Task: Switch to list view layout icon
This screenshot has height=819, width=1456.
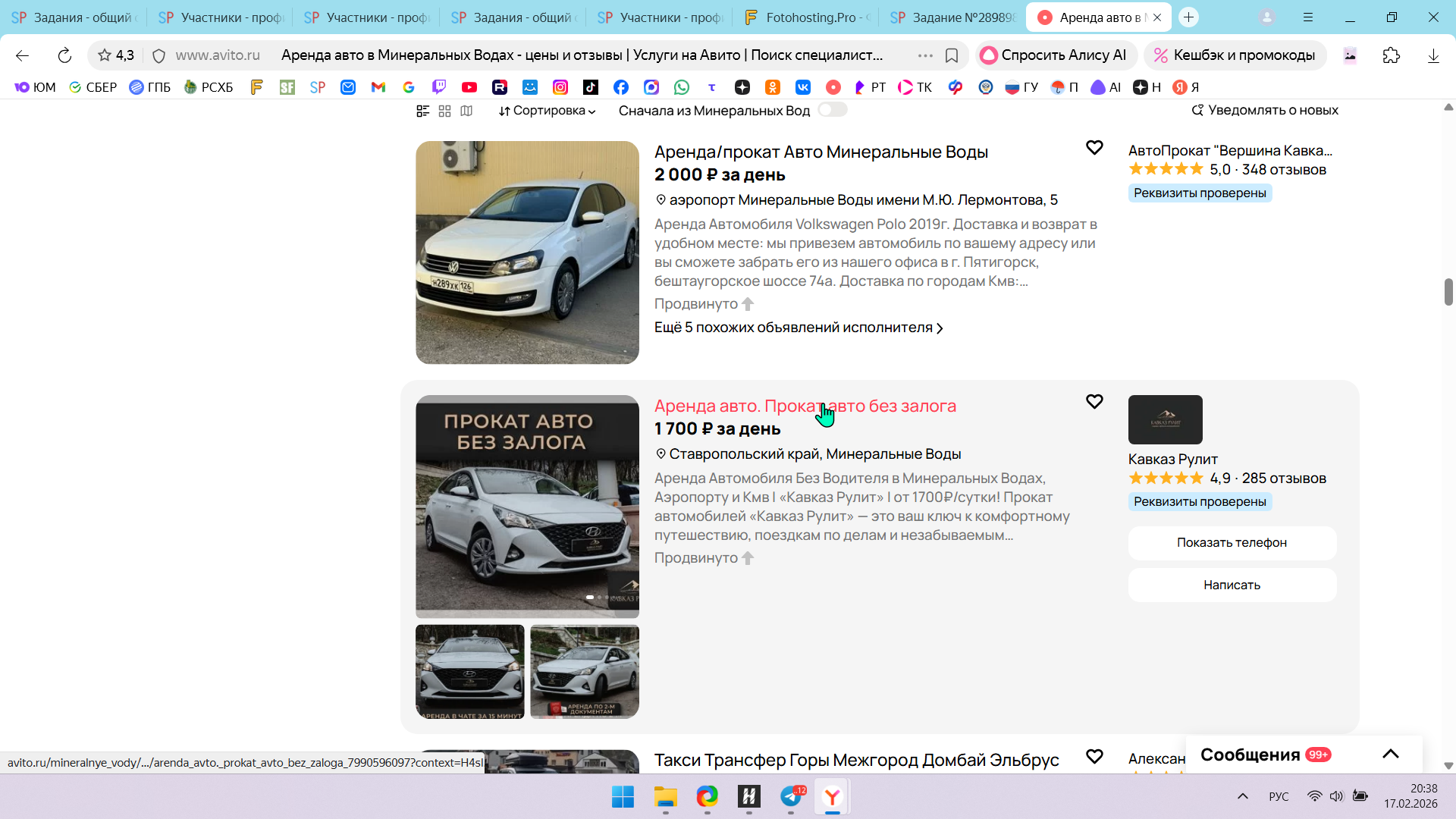Action: [423, 111]
